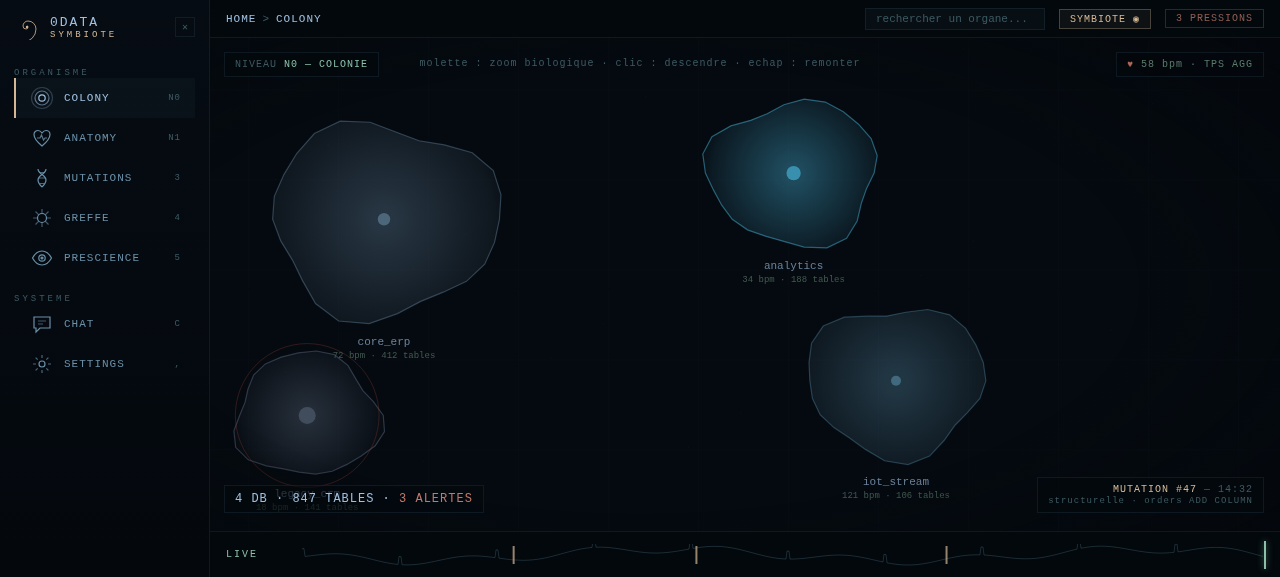Descend into the analytics organism blob

pyautogui.click(x=792, y=173)
